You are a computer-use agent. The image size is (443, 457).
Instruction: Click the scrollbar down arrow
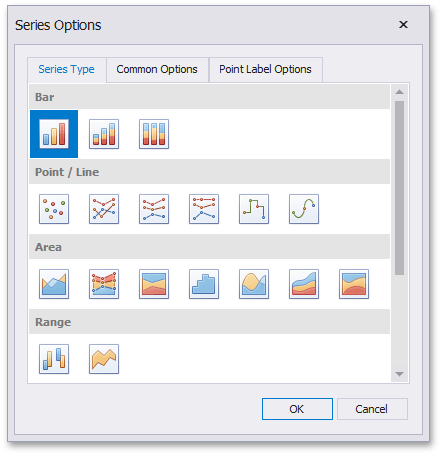399,374
